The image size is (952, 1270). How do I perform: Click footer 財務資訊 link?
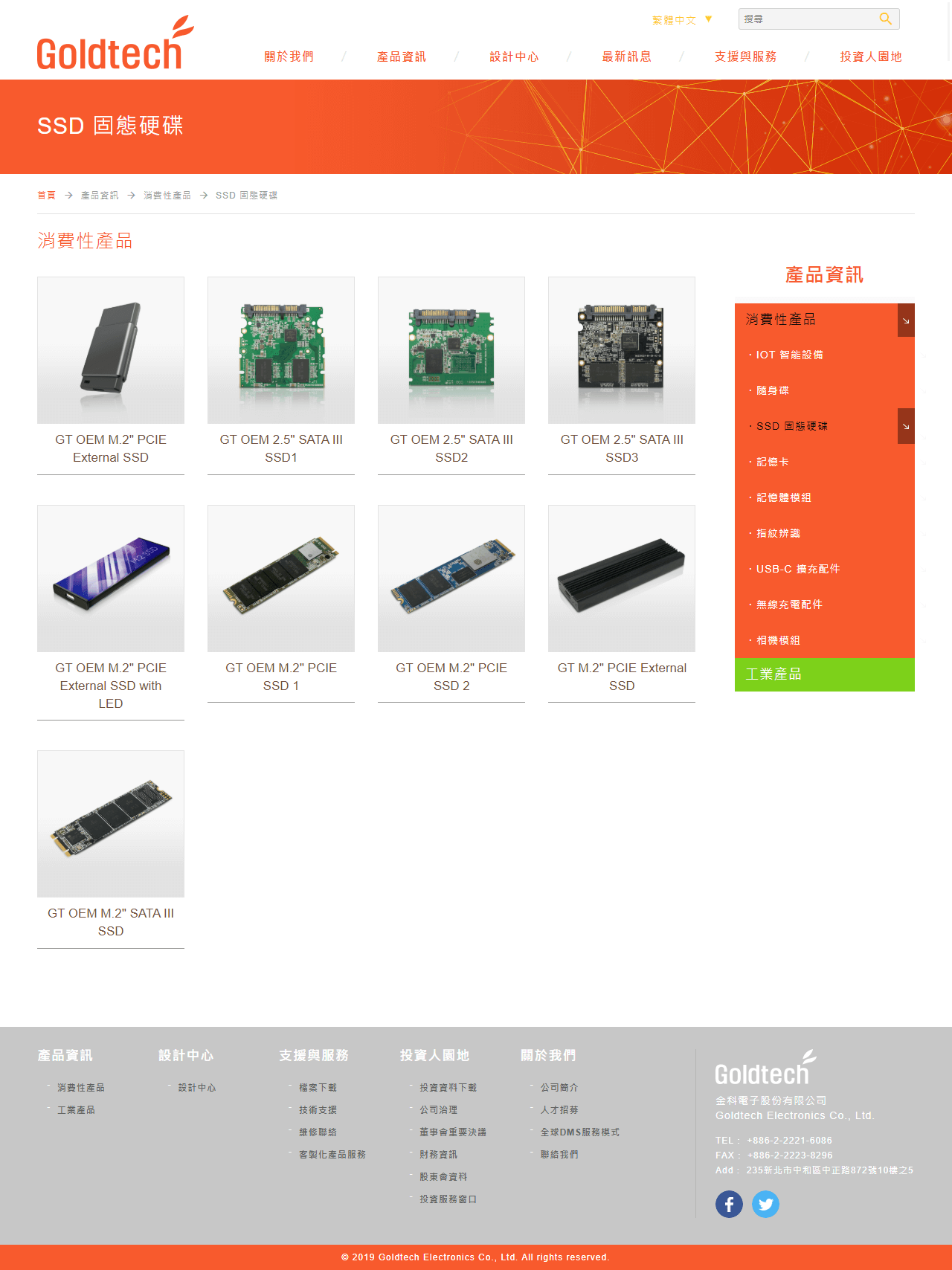tap(438, 1154)
